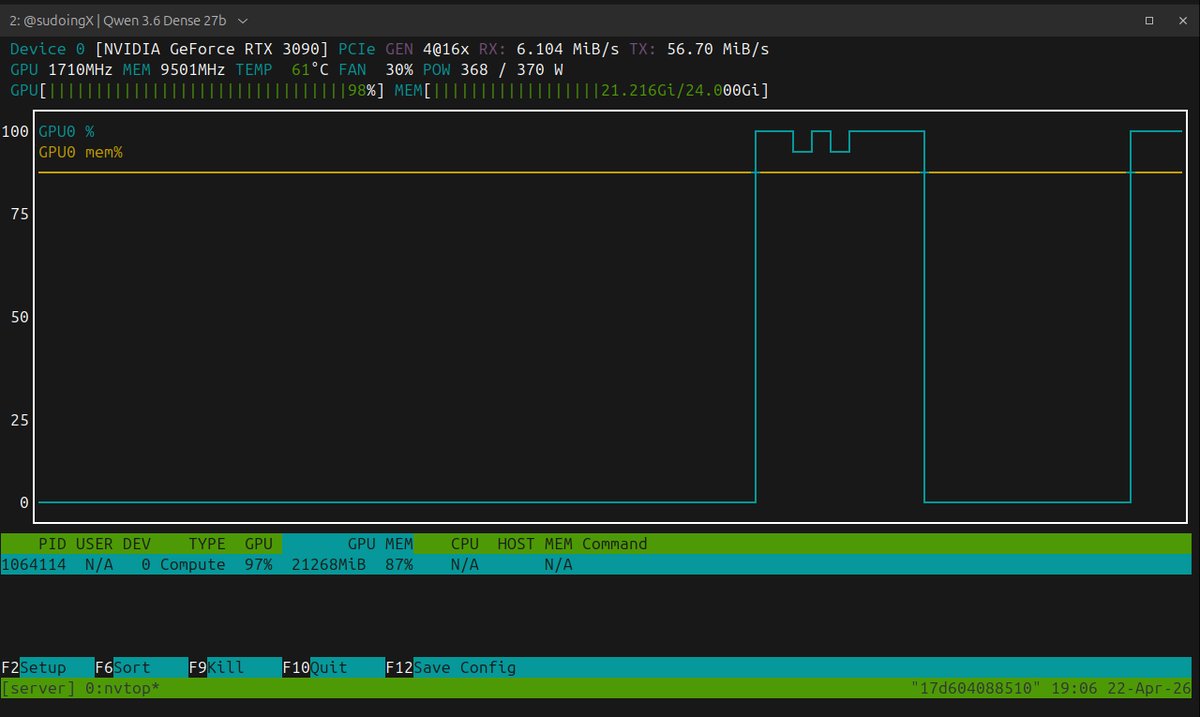Click the tmux window '0:nvtop*'
The image size is (1200, 717).
point(123,689)
